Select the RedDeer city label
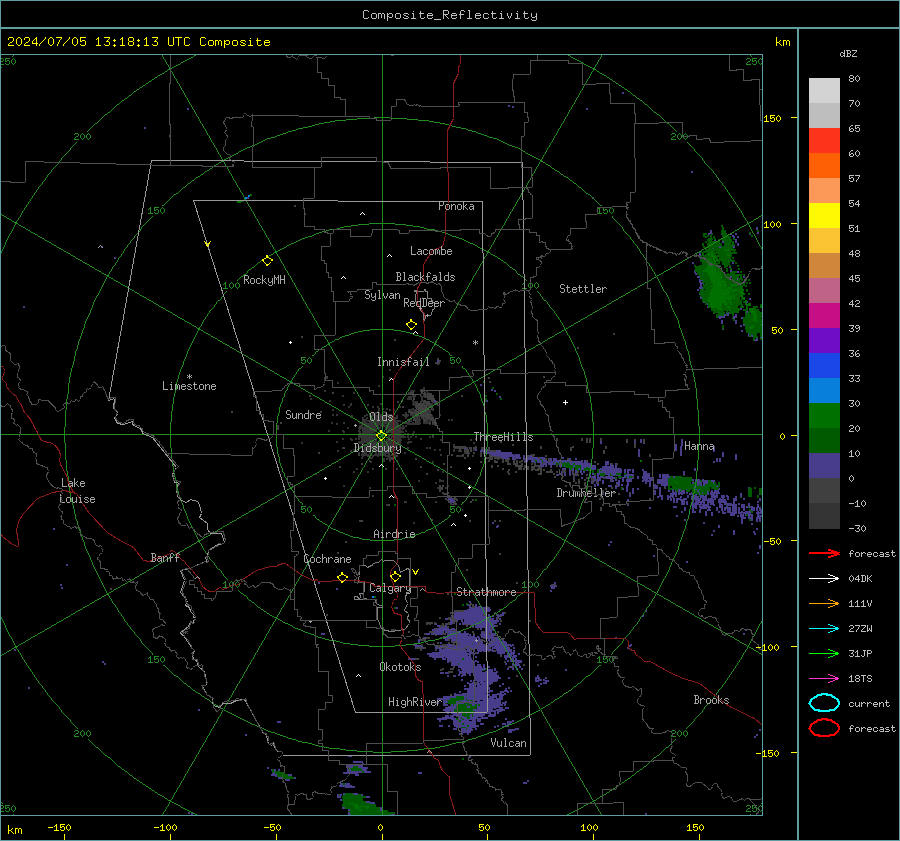Image resolution: width=900 pixels, height=841 pixels. (424, 303)
